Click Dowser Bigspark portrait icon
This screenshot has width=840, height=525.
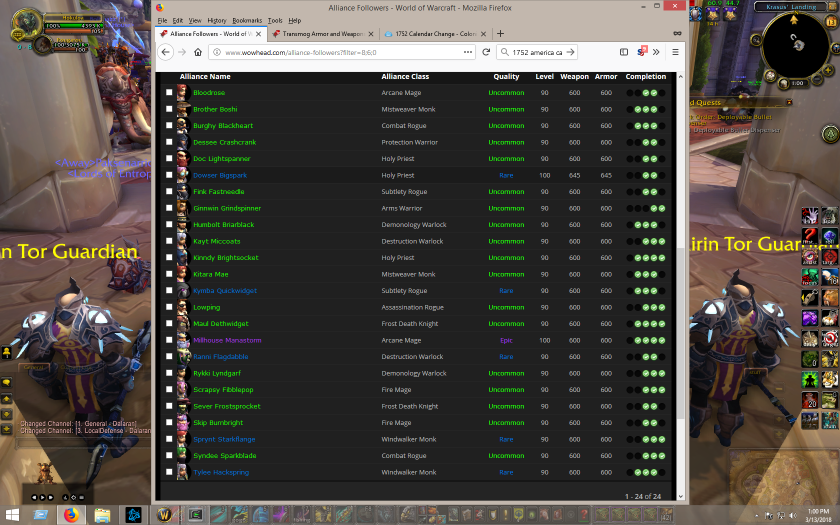point(183,175)
